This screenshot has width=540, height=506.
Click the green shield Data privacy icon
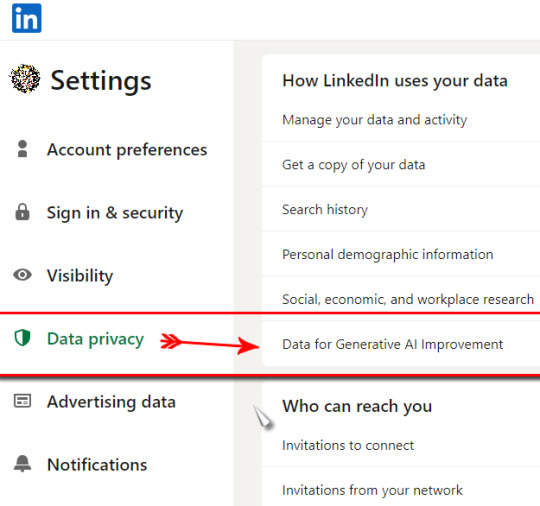[x=22, y=338]
